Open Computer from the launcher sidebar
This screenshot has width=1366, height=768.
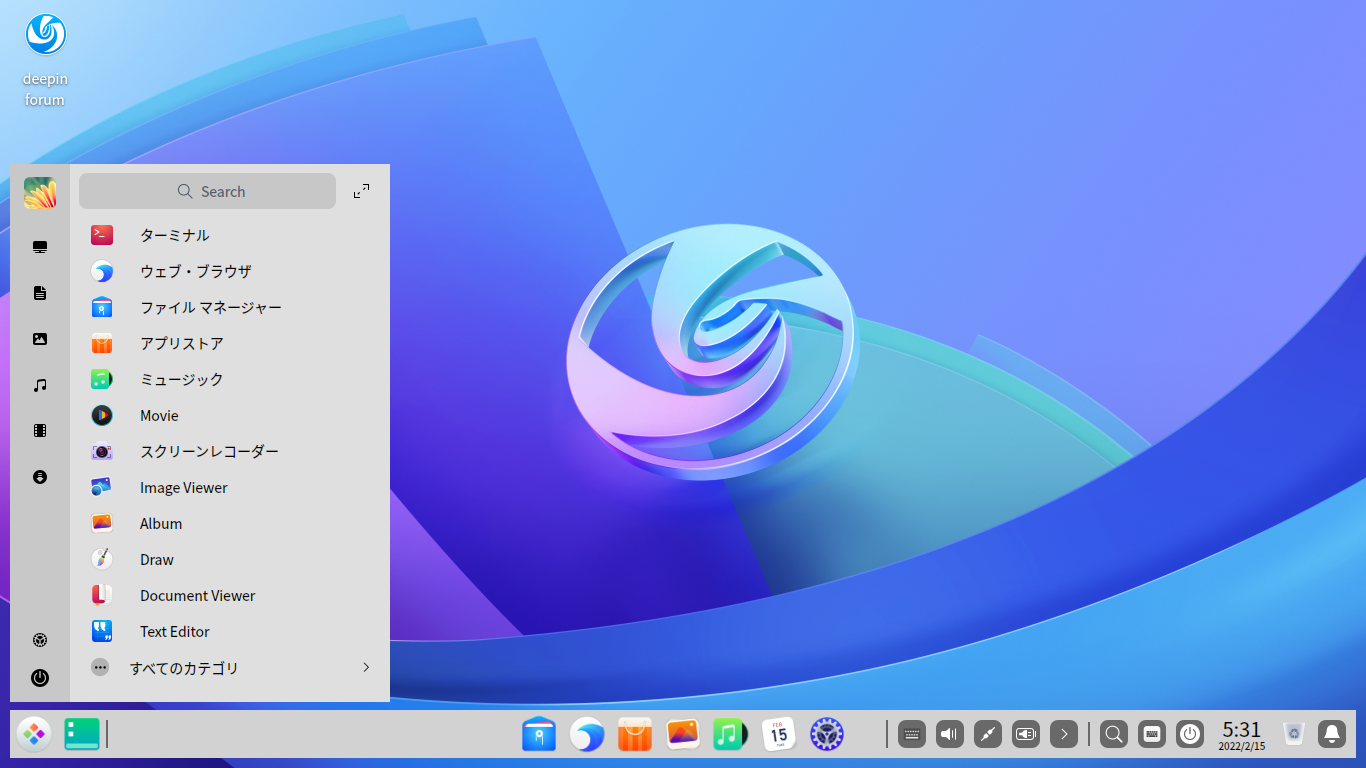tap(40, 247)
